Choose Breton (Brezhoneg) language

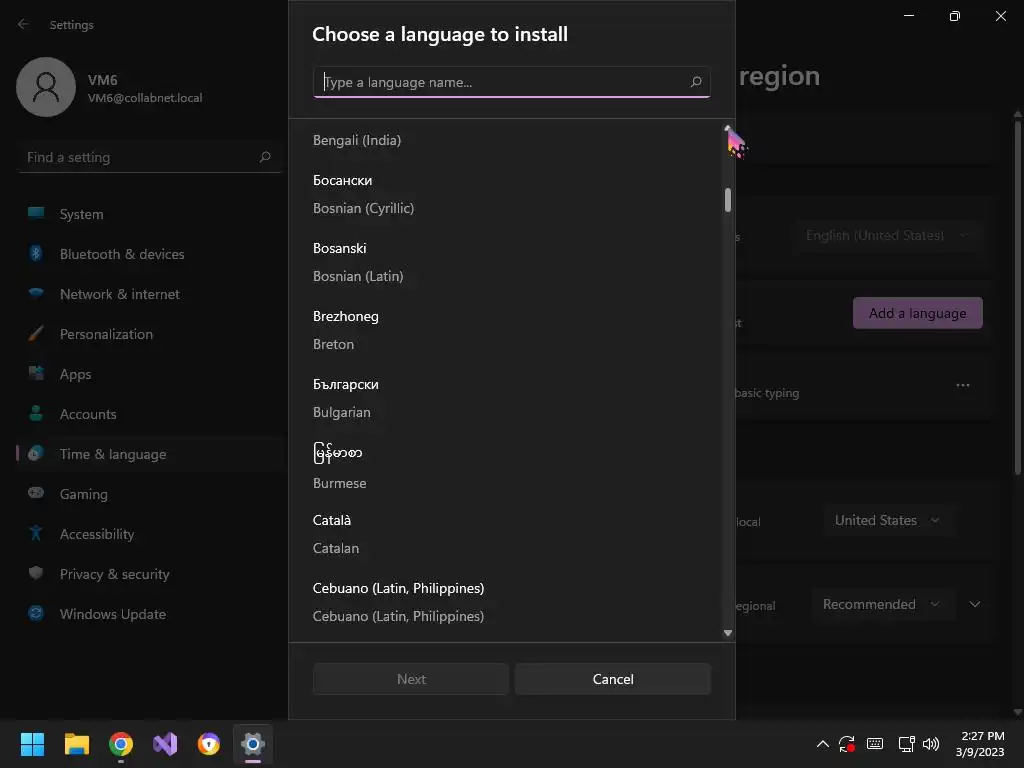point(506,330)
